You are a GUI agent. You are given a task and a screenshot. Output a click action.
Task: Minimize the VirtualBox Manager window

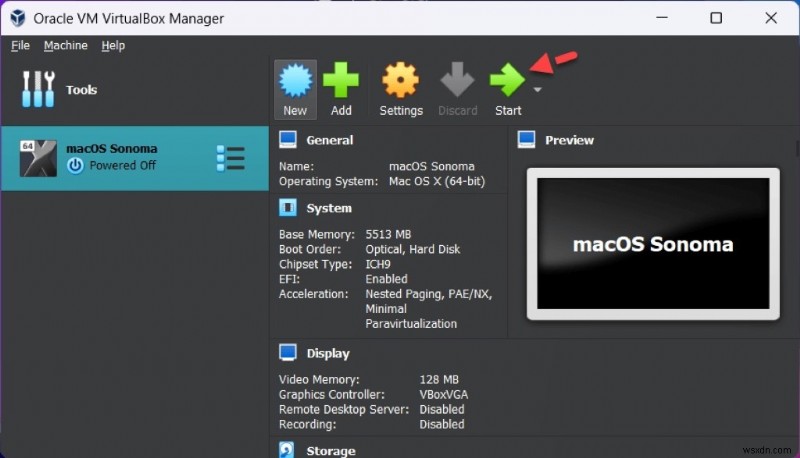662,18
